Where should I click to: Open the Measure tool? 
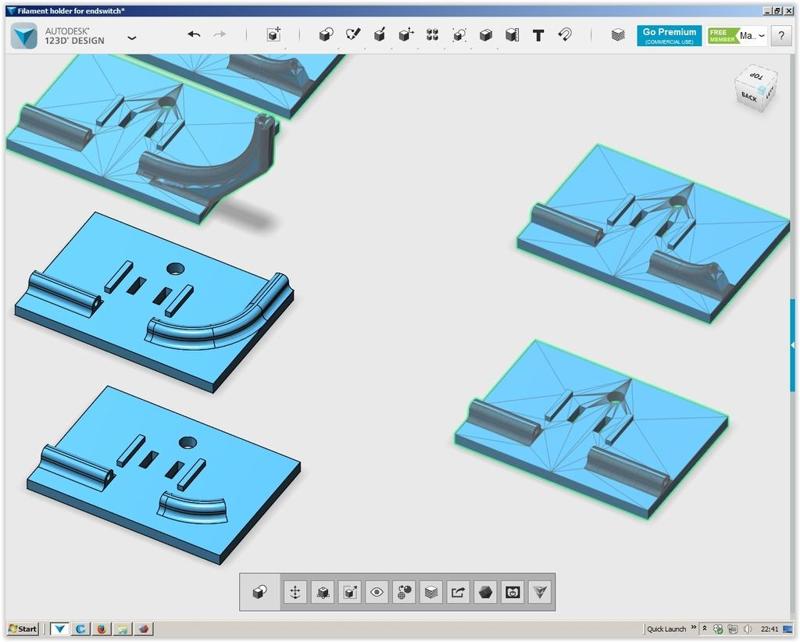(x=512, y=35)
